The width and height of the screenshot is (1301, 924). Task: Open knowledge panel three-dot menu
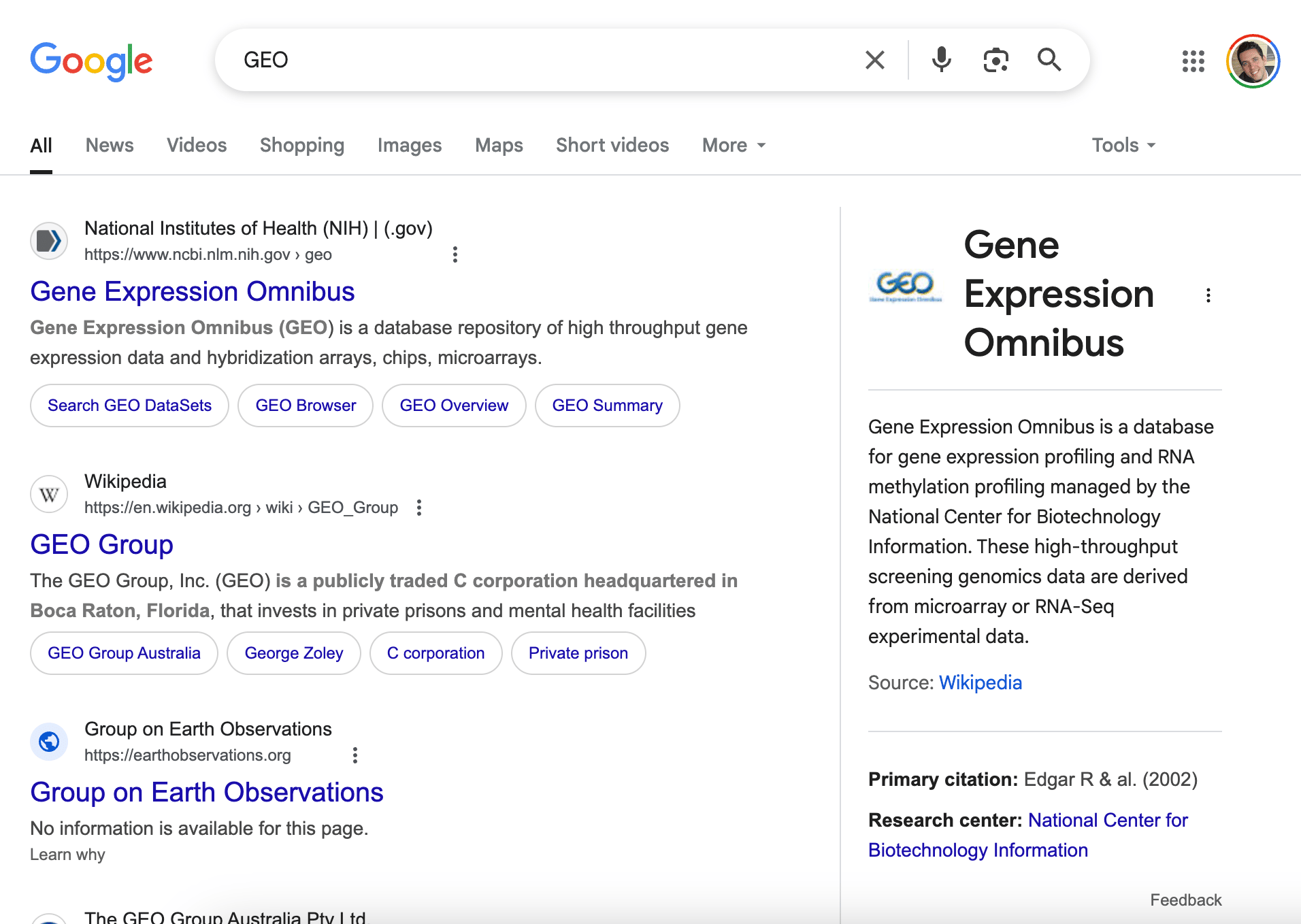1208,295
